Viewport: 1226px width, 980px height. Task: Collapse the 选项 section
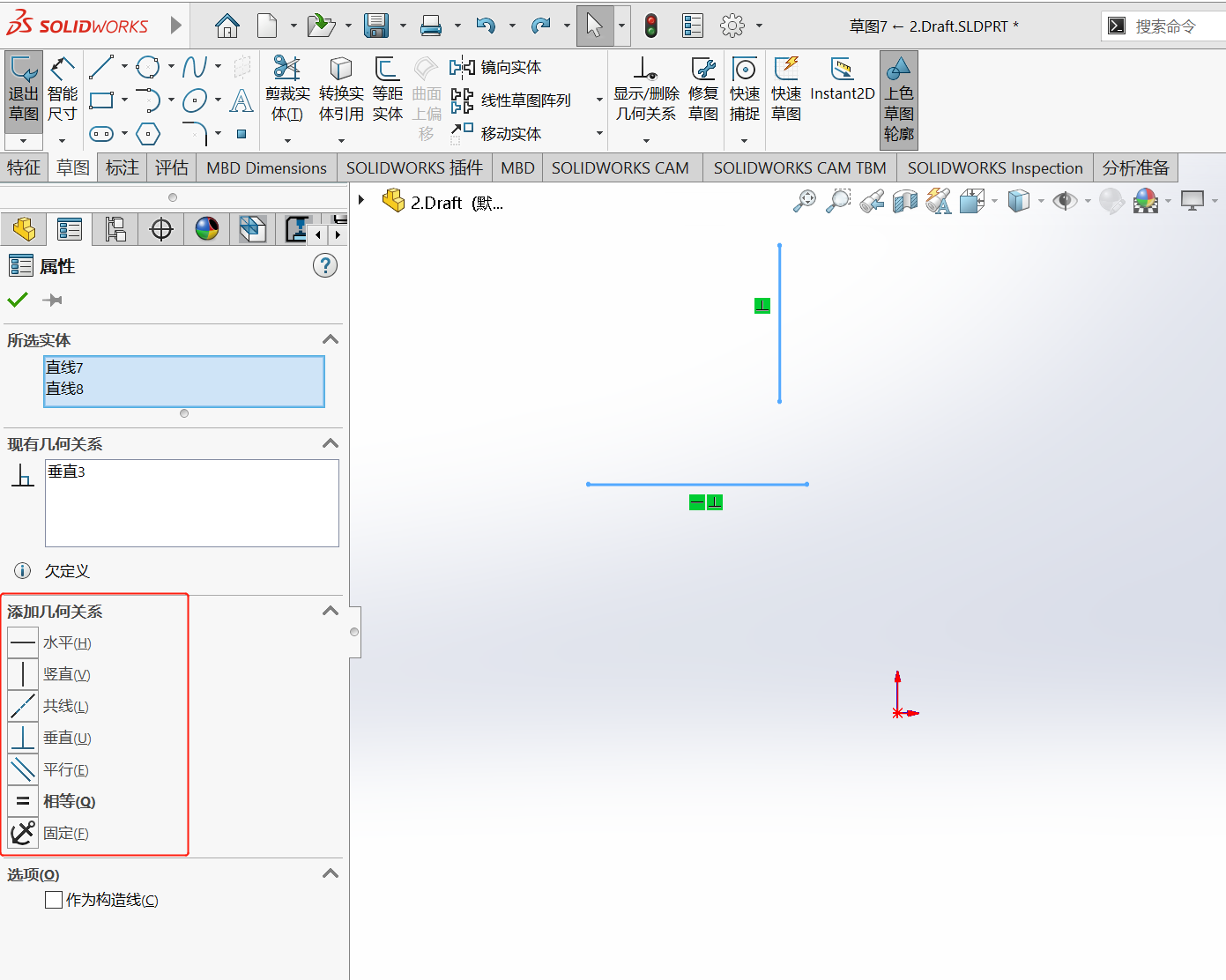(331, 873)
